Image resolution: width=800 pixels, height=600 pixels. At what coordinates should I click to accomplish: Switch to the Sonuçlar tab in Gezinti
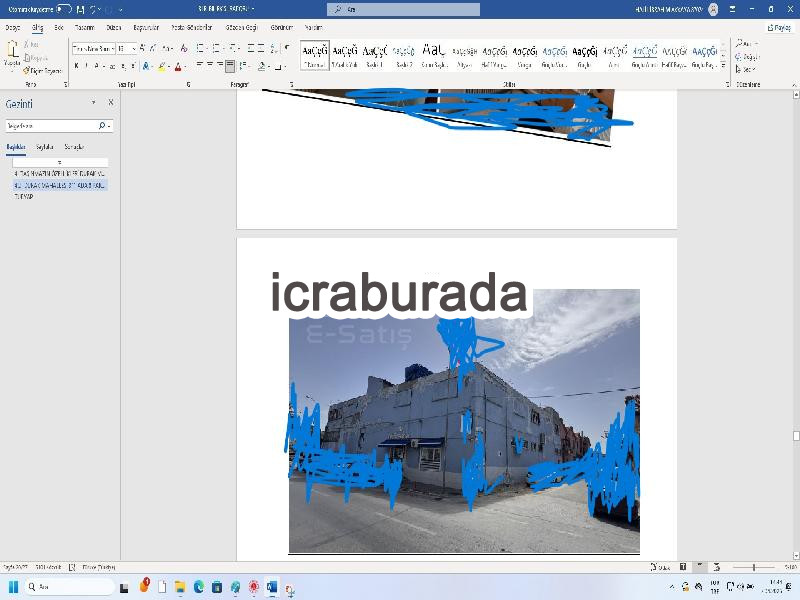point(74,147)
